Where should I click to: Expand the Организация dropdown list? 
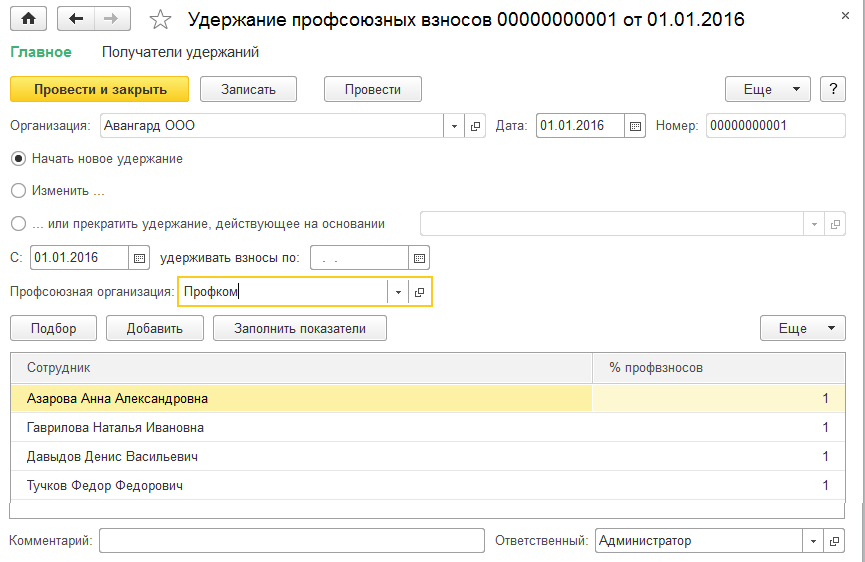[454, 126]
